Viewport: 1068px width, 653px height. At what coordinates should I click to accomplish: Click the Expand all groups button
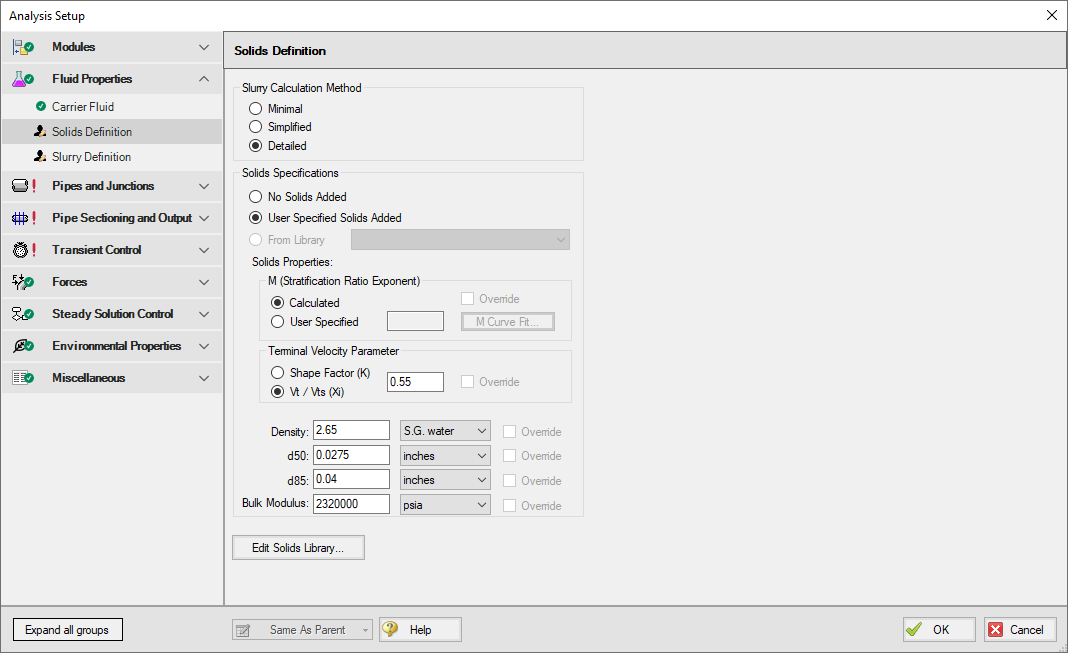pos(67,629)
